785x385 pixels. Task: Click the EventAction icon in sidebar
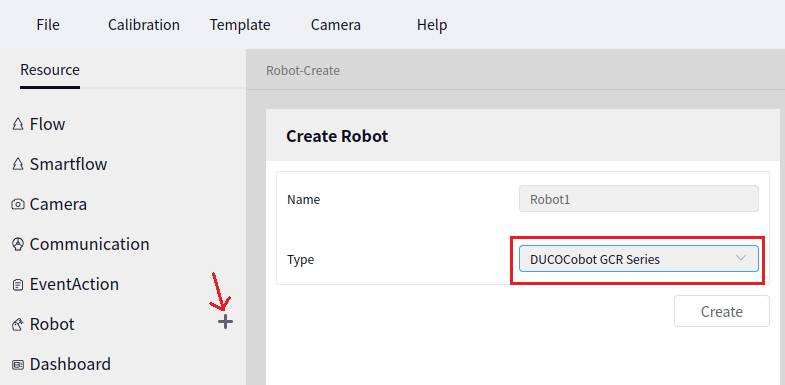pyautogui.click(x=18, y=285)
